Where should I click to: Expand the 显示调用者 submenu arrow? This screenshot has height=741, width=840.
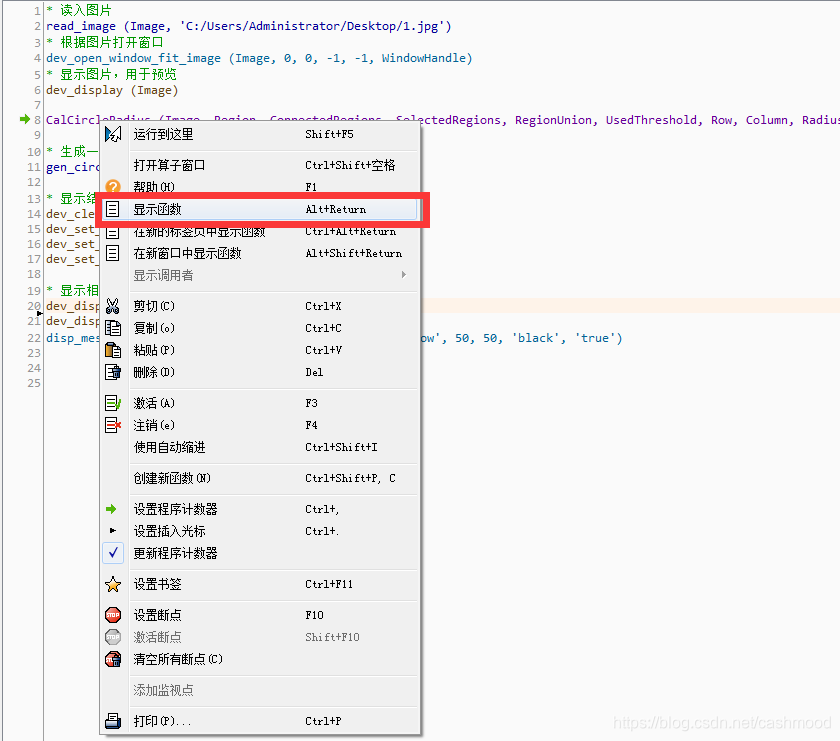404,275
